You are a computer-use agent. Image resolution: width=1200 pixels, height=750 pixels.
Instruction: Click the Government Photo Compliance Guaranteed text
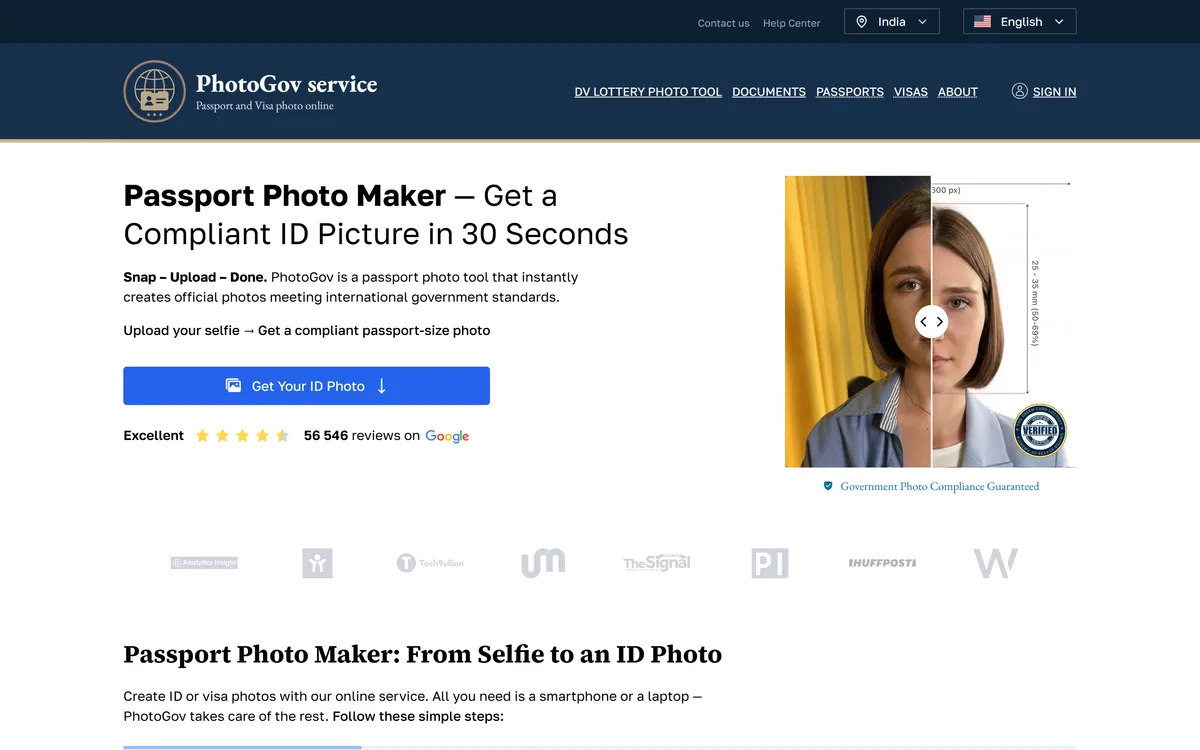tap(940, 487)
